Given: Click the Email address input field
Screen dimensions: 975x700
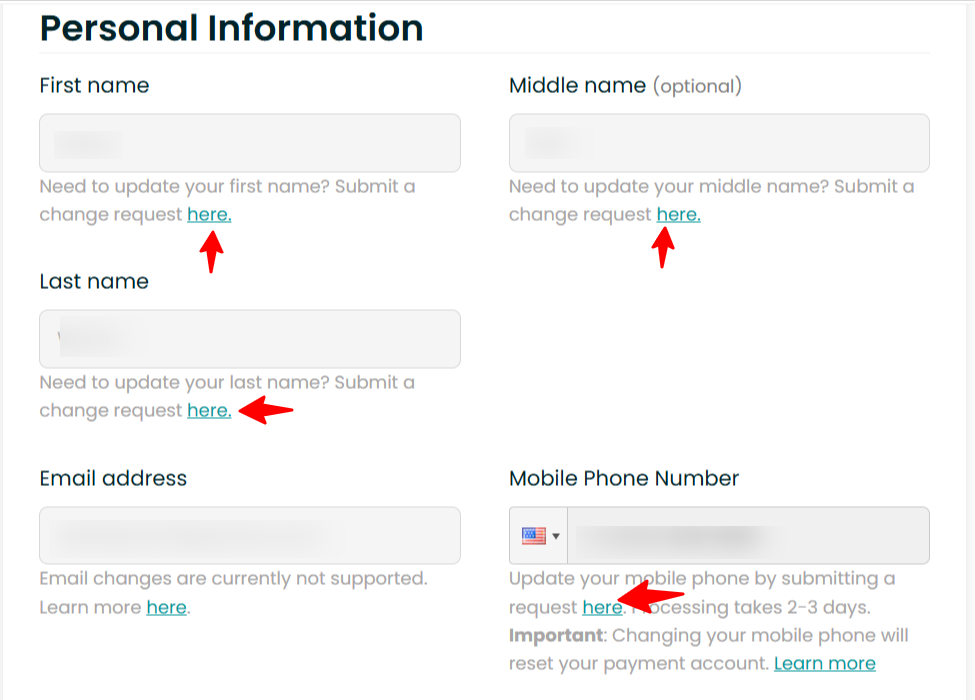Looking at the screenshot, I should (250, 535).
